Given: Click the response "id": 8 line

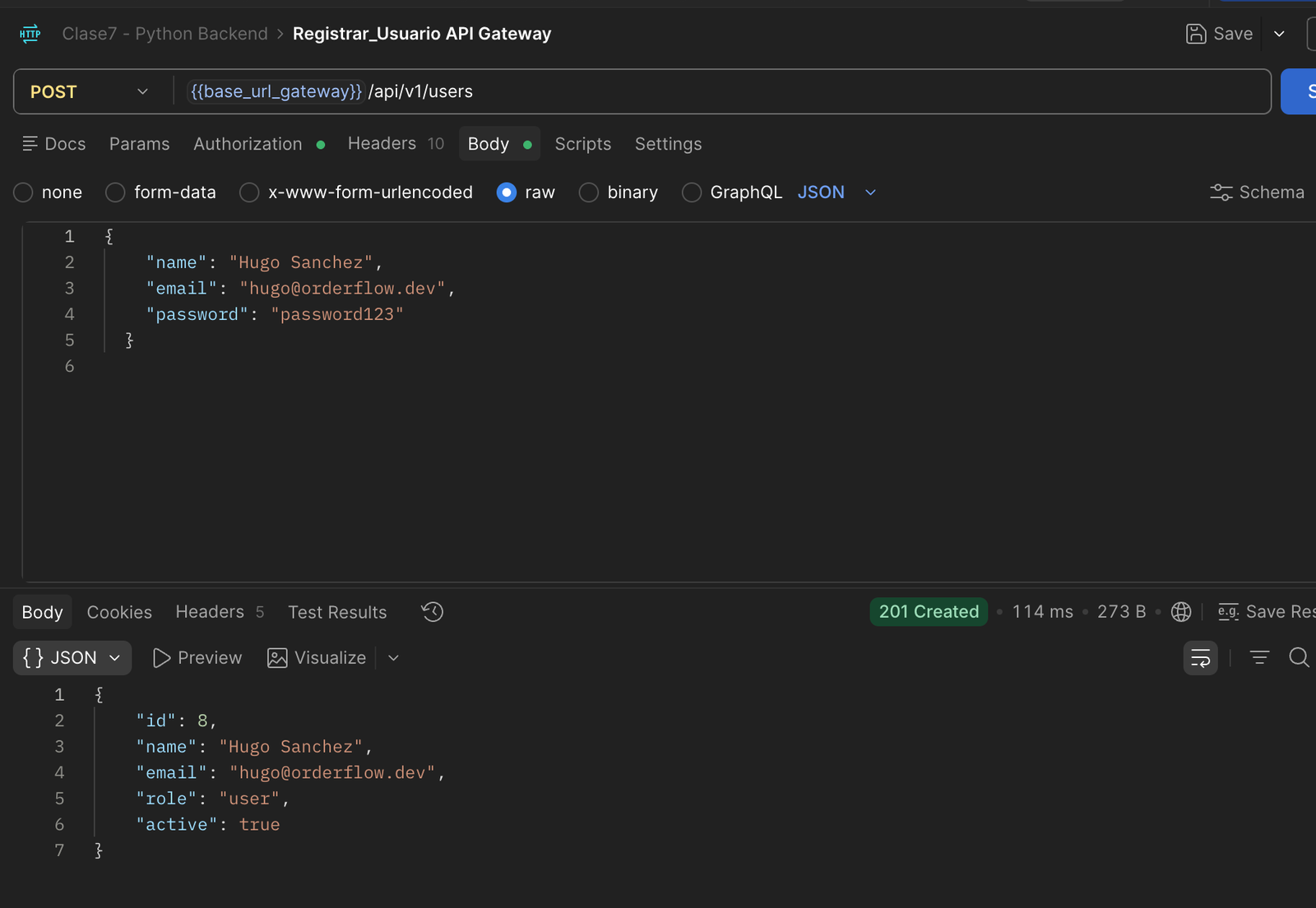Looking at the screenshot, I should (176, 720).
